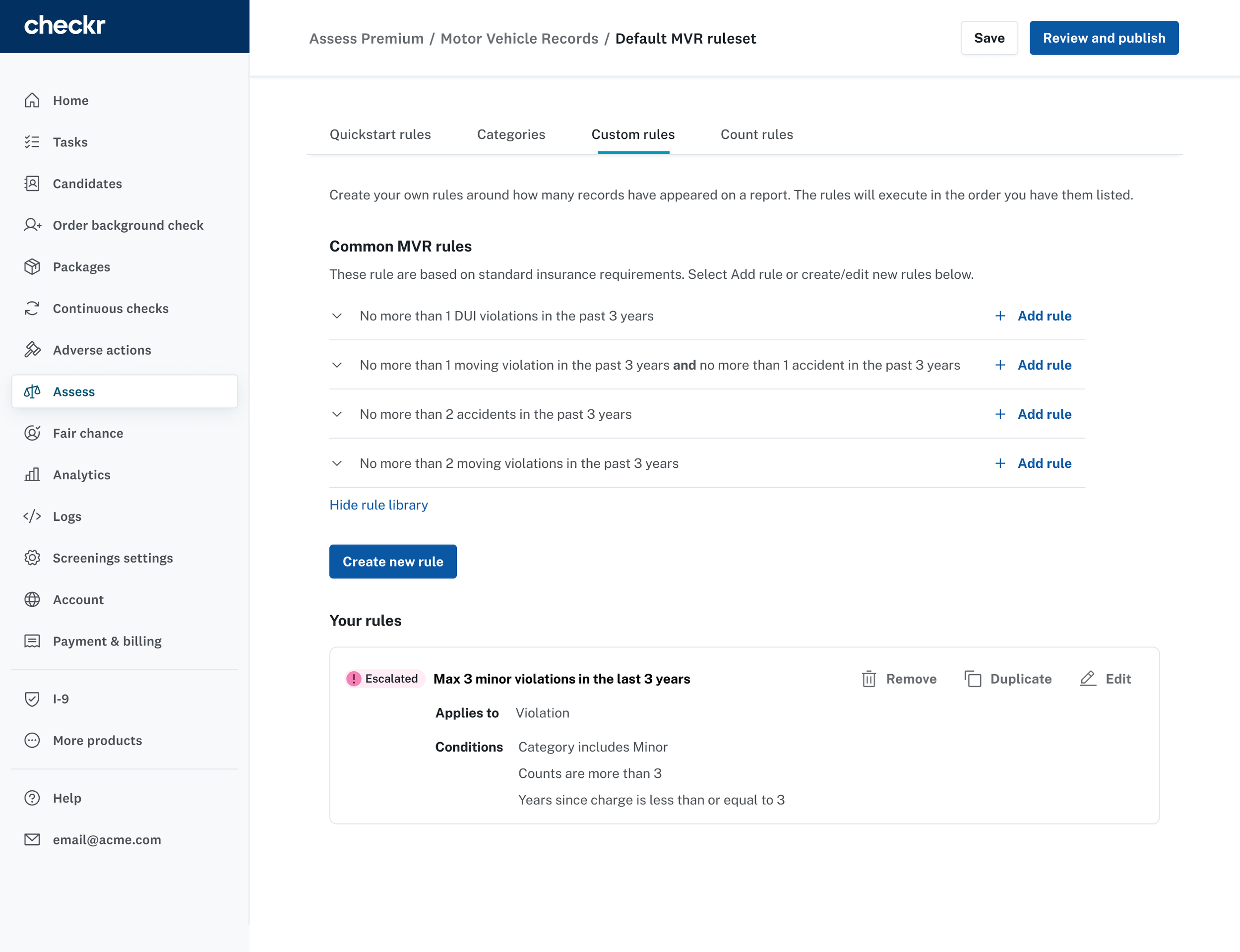This screenshot has width=1240, height=952.
Task: Open the Candidates sidebar icon
Action: (x=32, y=184)
